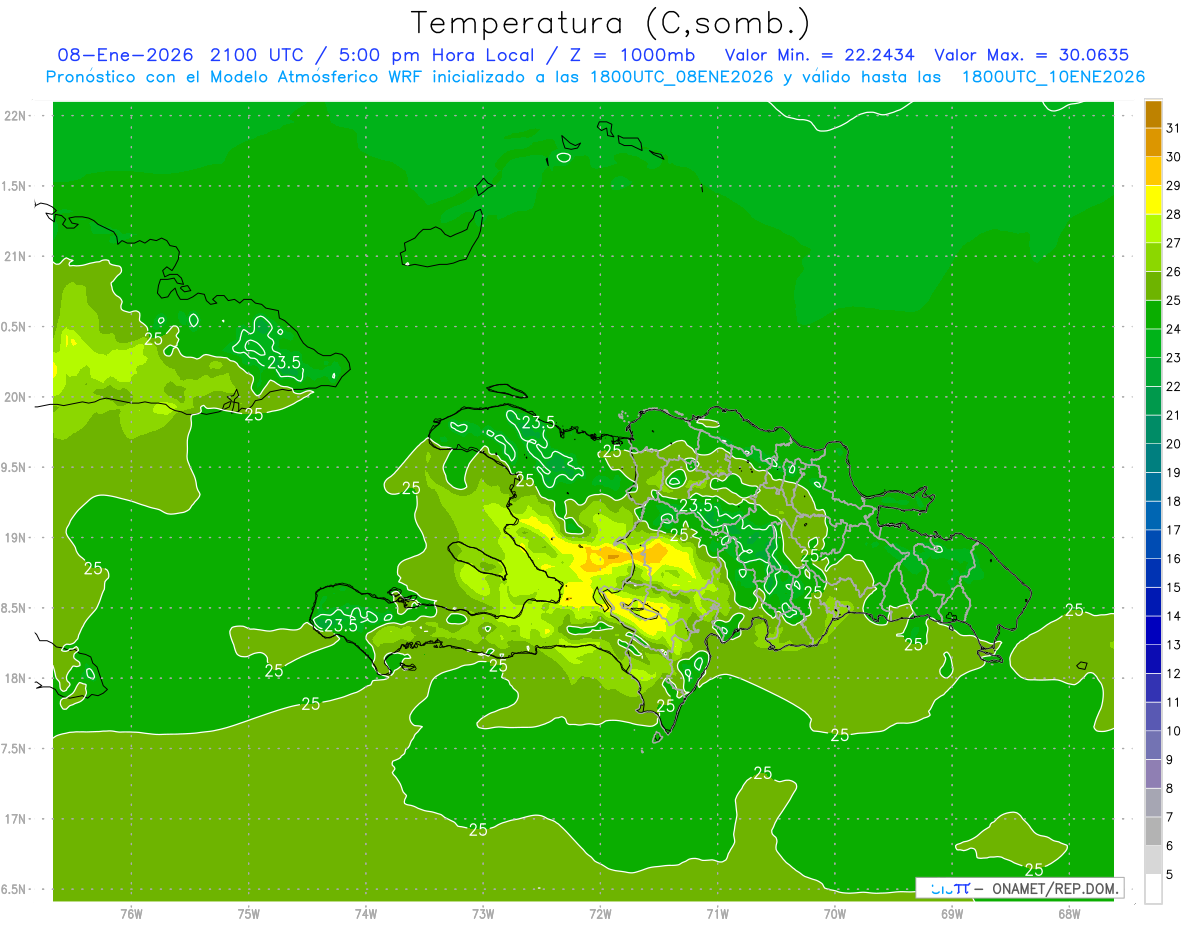Click the "71W" longitude label
The width and height of the screenshot is (1200, 927).
tap(717, 913)
